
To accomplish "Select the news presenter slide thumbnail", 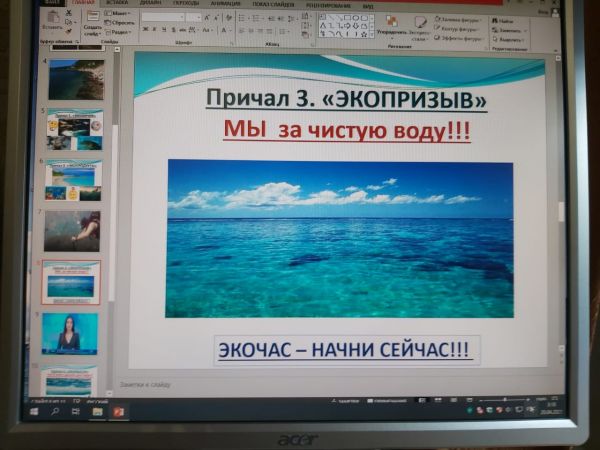I will [x=70, y=333].
